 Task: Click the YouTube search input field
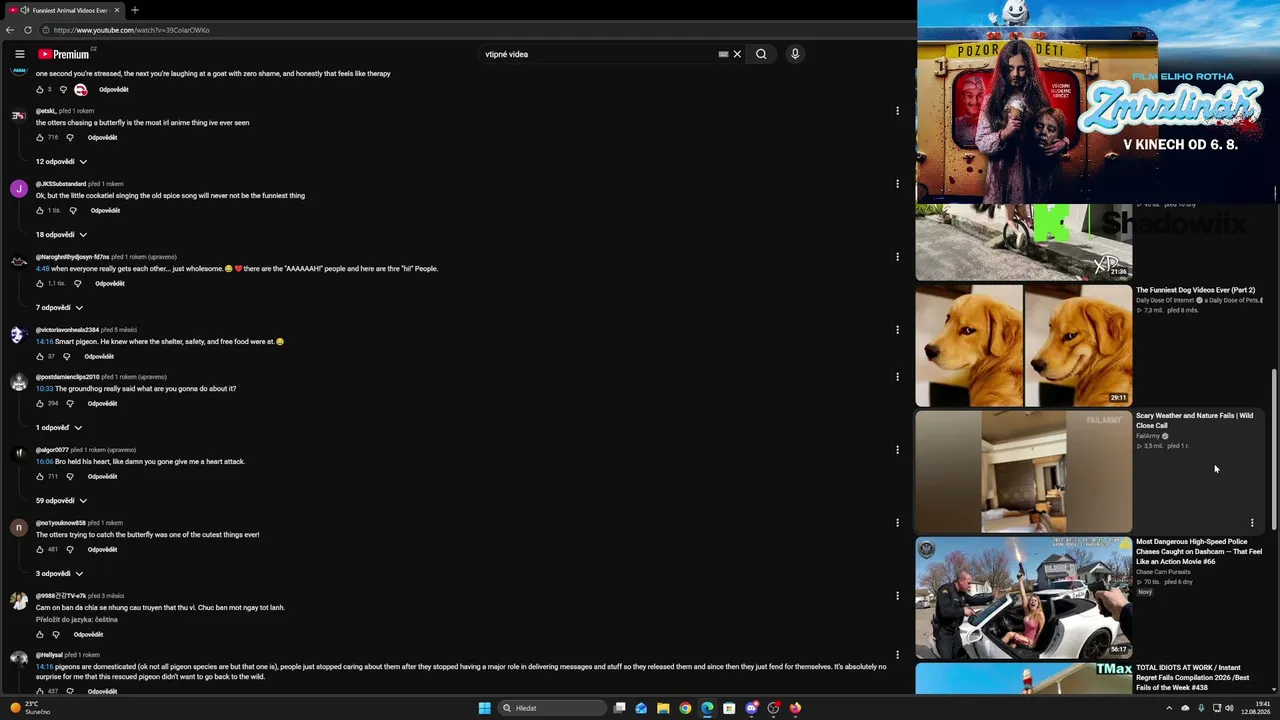pos(598,54)
